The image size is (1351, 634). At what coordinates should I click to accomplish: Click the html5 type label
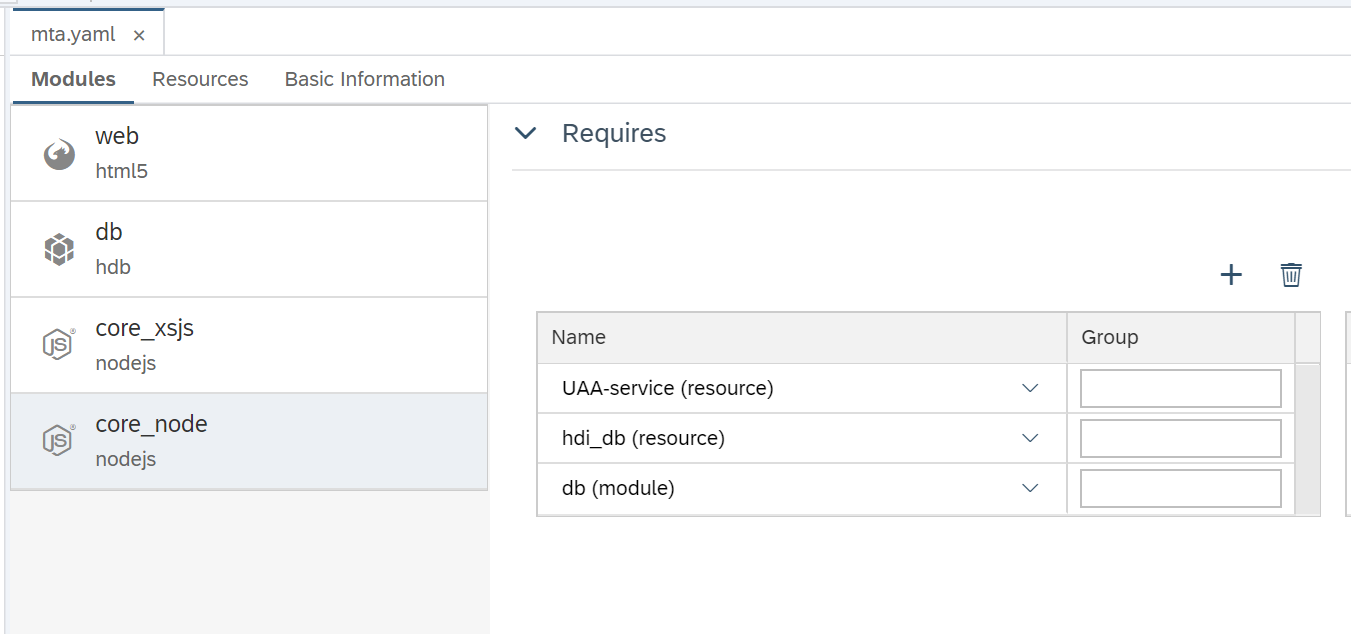click(x=122, y=171)
